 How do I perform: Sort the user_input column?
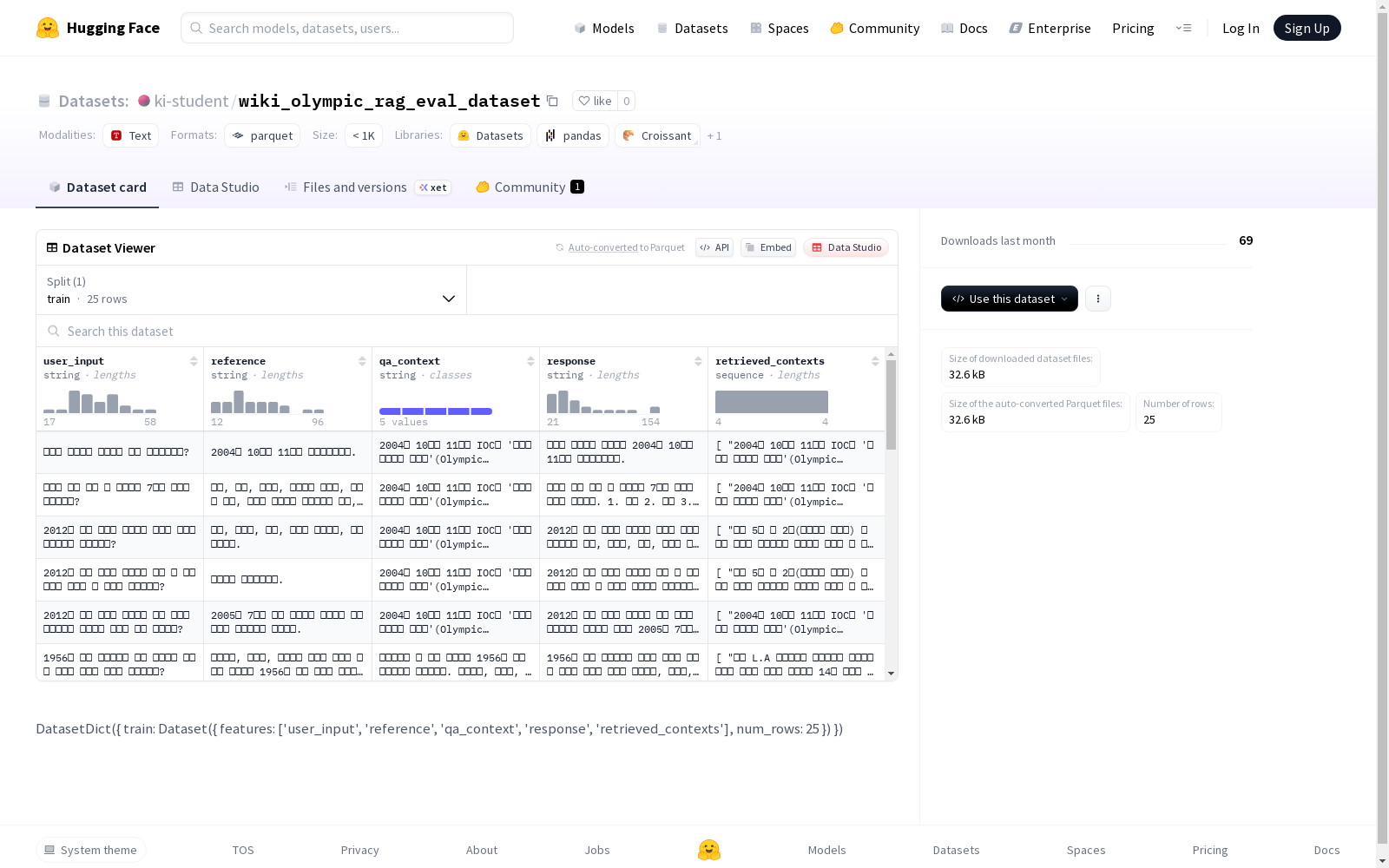[194, 361]
